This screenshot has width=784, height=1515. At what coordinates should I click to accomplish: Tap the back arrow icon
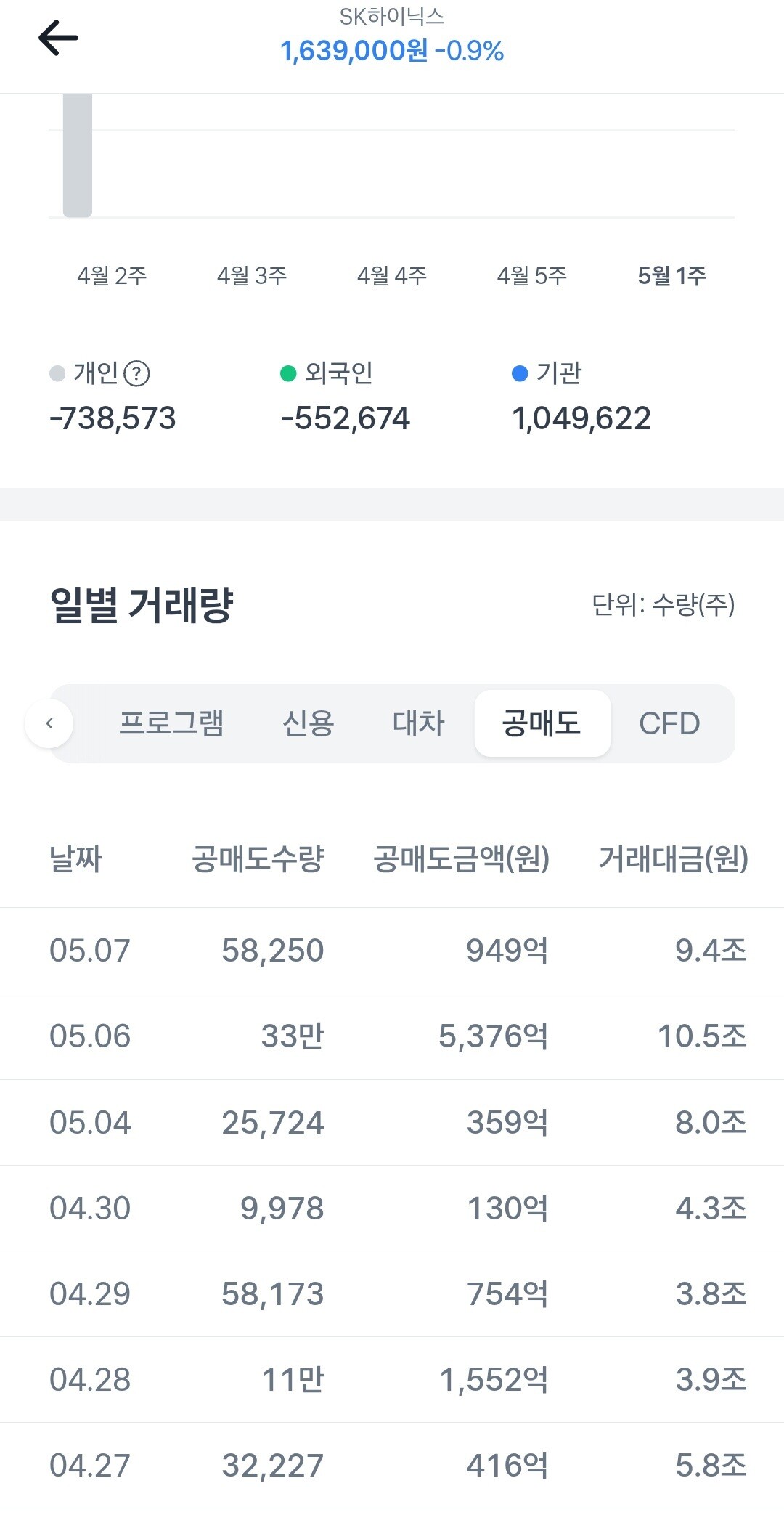[x=58, y=38]
